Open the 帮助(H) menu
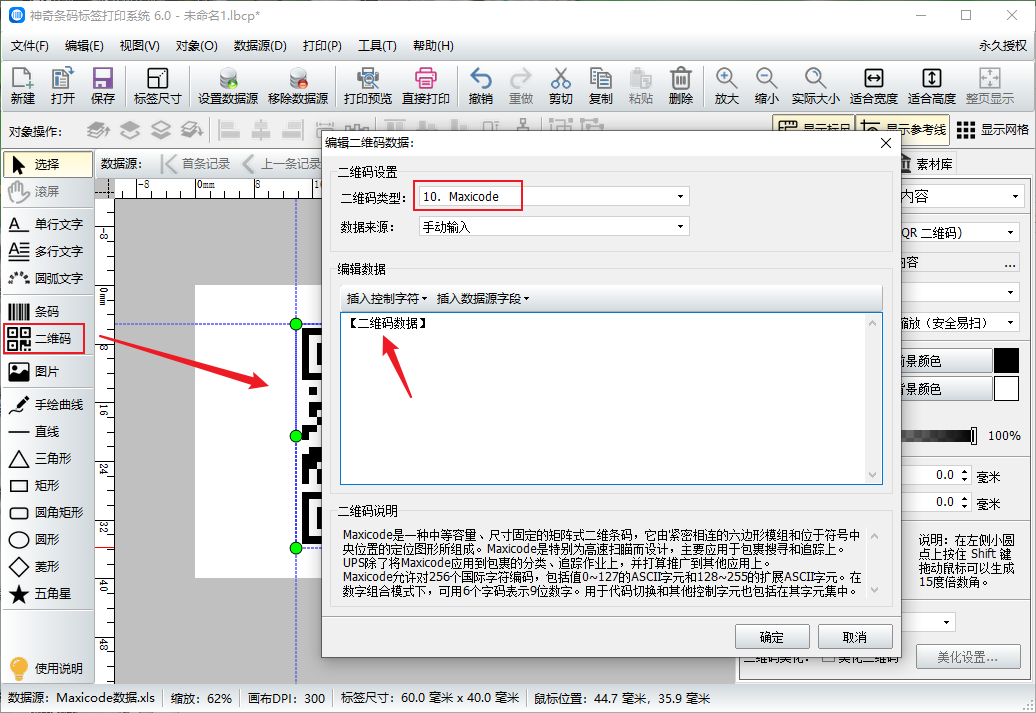The width and height of the screenshot is (1036, 713). pyautogui.click(x=433, y=46)
